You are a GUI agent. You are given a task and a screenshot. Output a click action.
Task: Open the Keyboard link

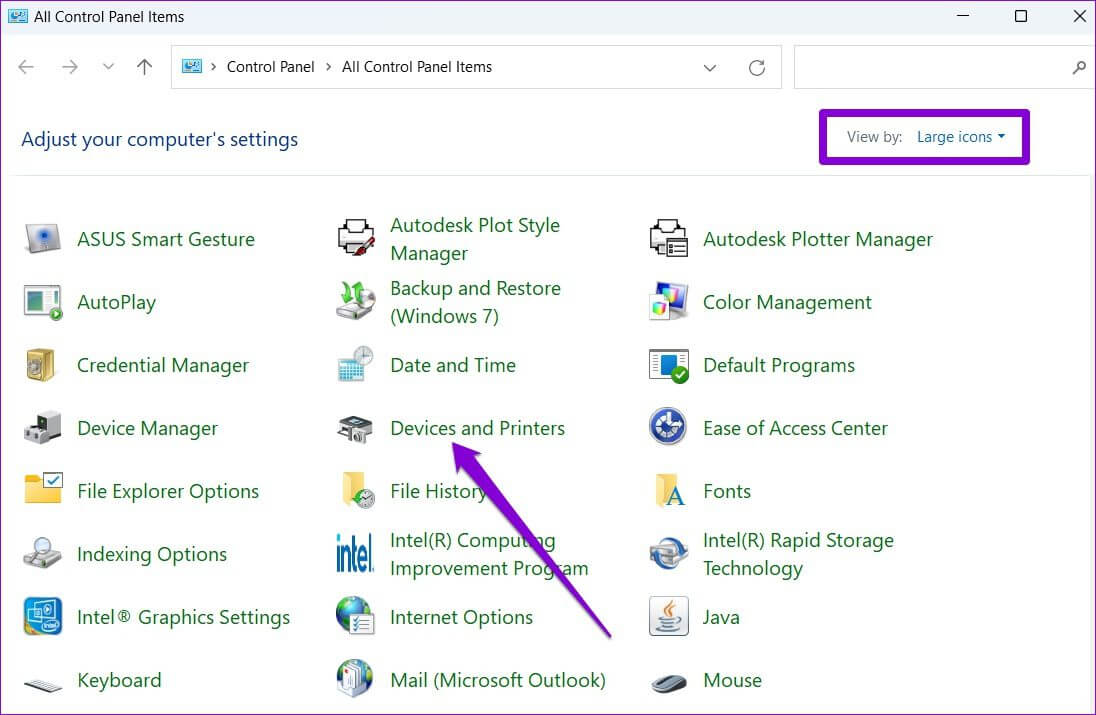tap(119, 679)
